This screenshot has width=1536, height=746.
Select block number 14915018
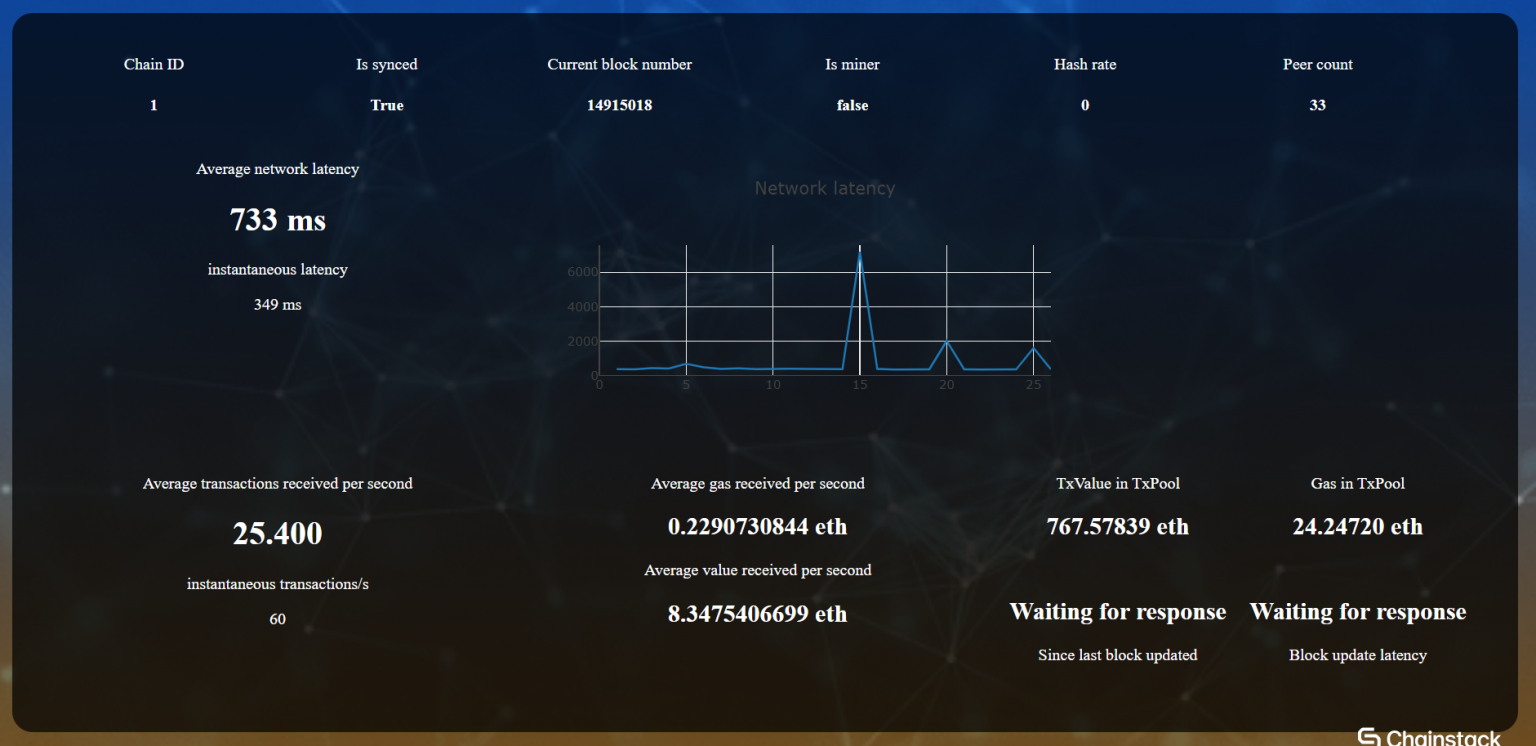coord(620,105)
